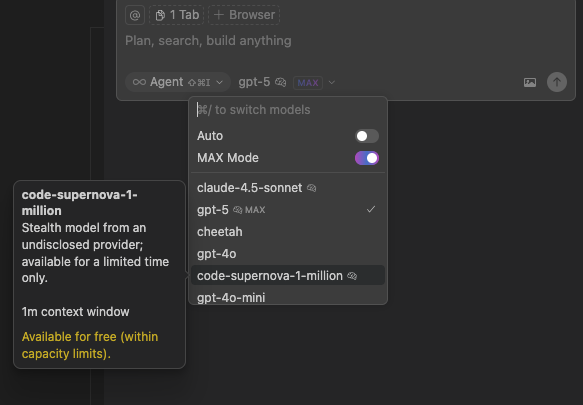The width and height of the screenshot is (583, 405).
Task: Click the bold tooltip title code-supernova-1-million
Action: 80,203
